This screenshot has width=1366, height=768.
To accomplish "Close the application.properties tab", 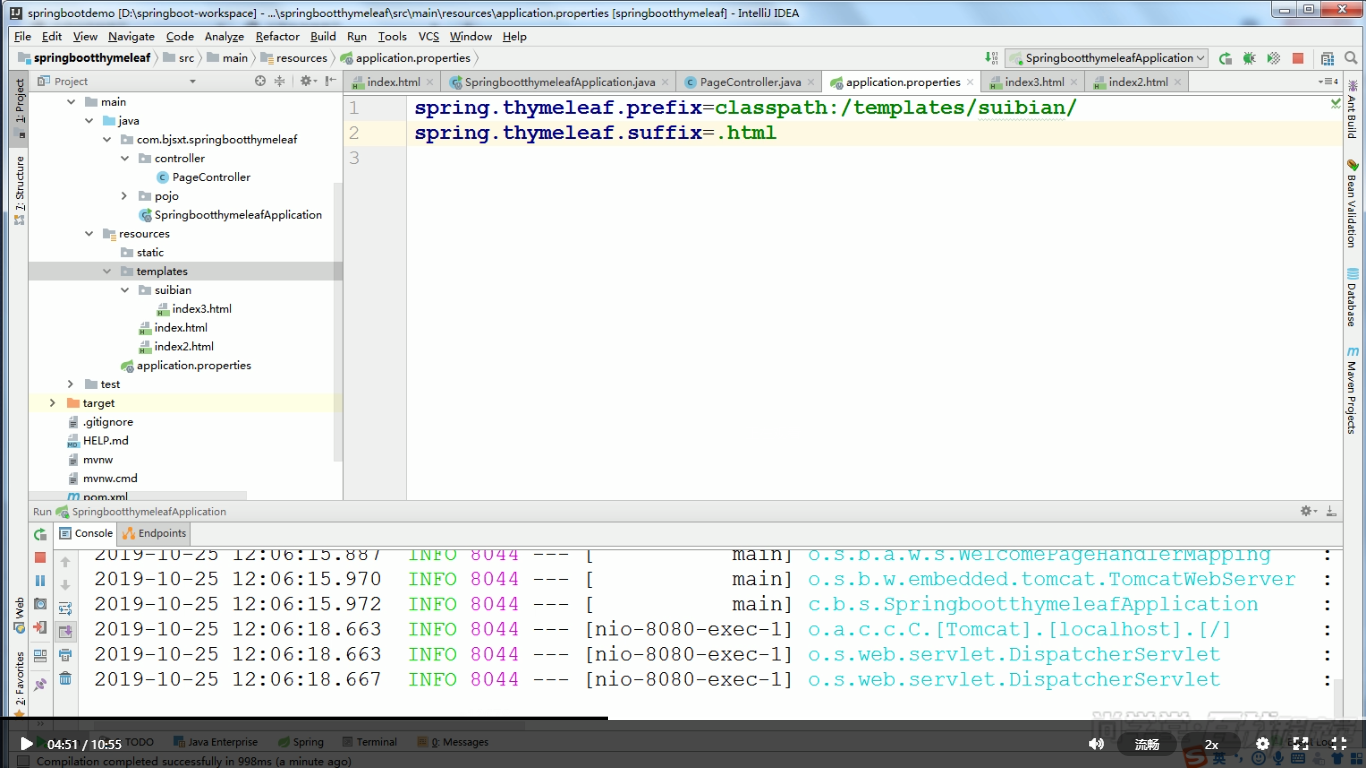I will coord(970,82).
